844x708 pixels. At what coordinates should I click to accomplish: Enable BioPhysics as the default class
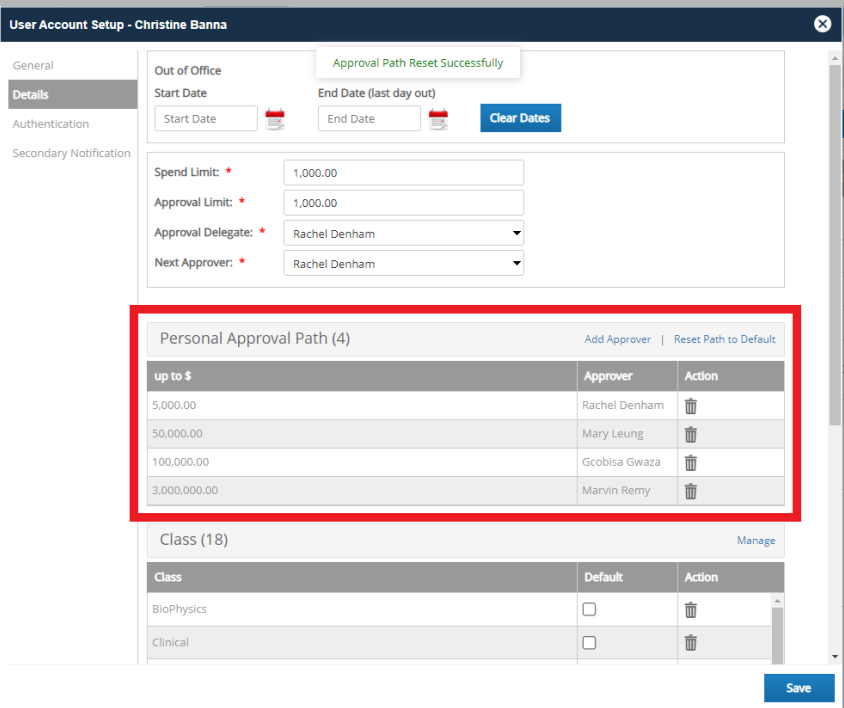click(x=589, y=608)
